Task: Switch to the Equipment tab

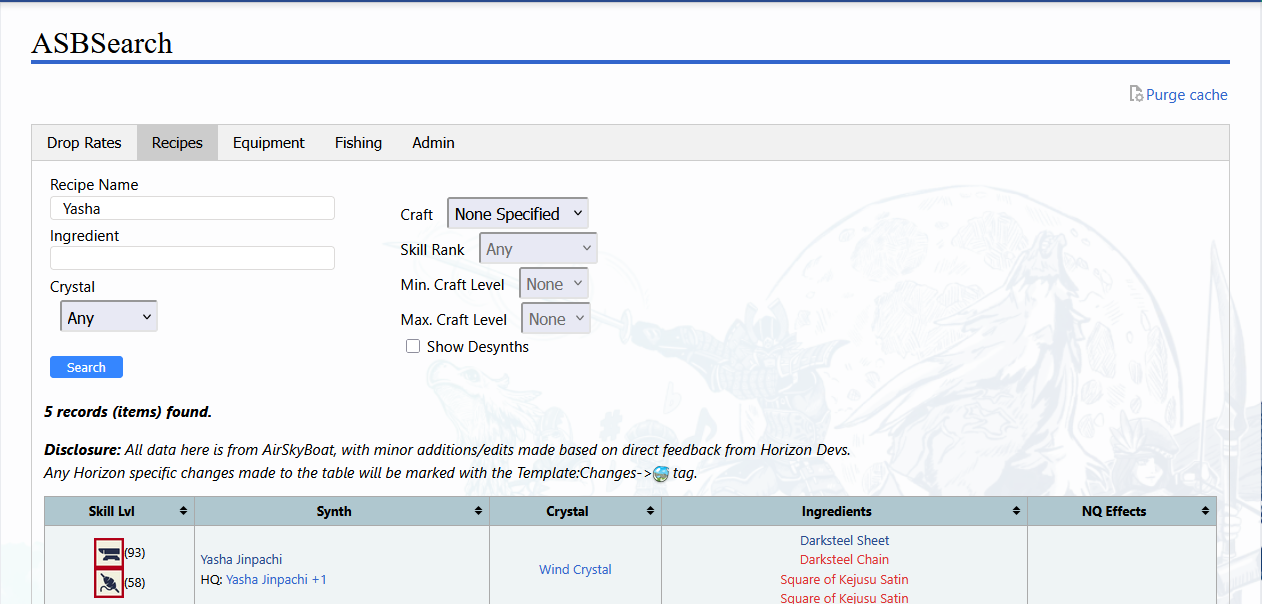Action: point(268,143)
